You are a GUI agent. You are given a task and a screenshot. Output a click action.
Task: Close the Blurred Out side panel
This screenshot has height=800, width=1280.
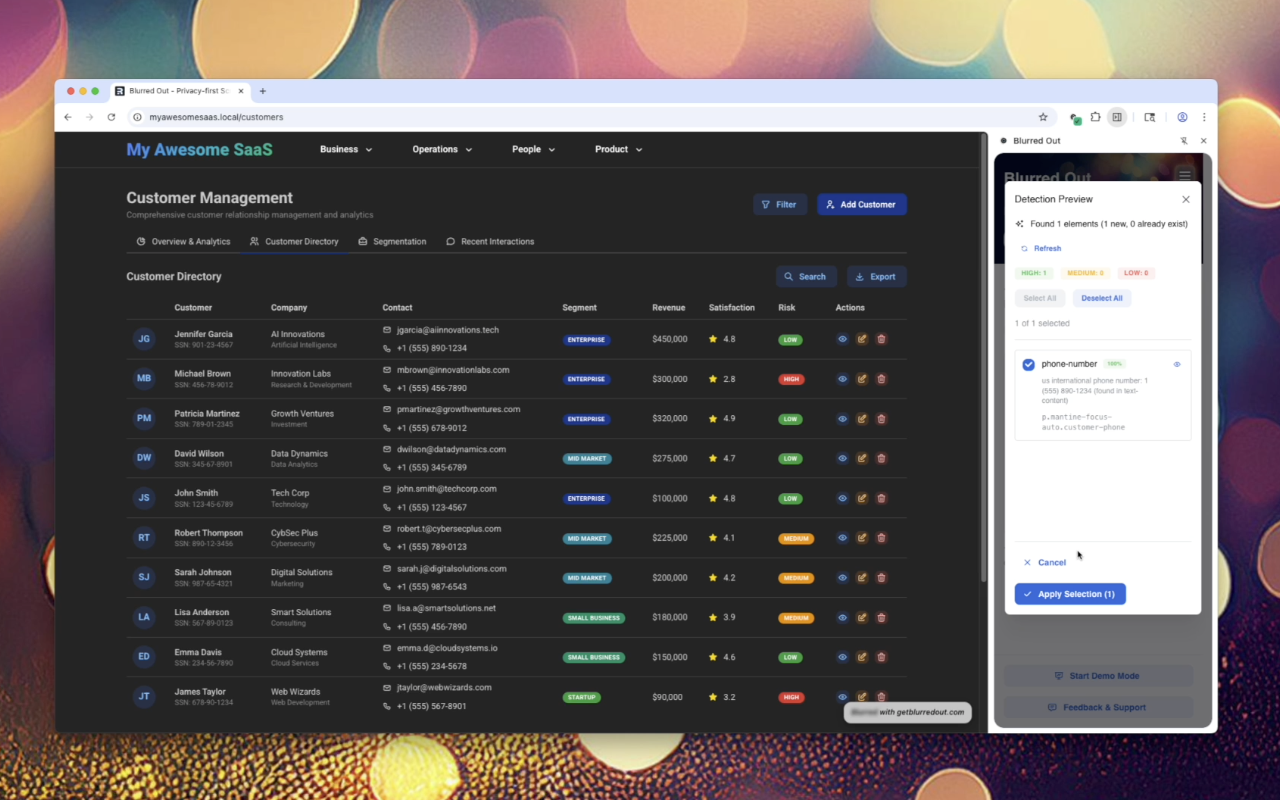[x=1203, y=141]
